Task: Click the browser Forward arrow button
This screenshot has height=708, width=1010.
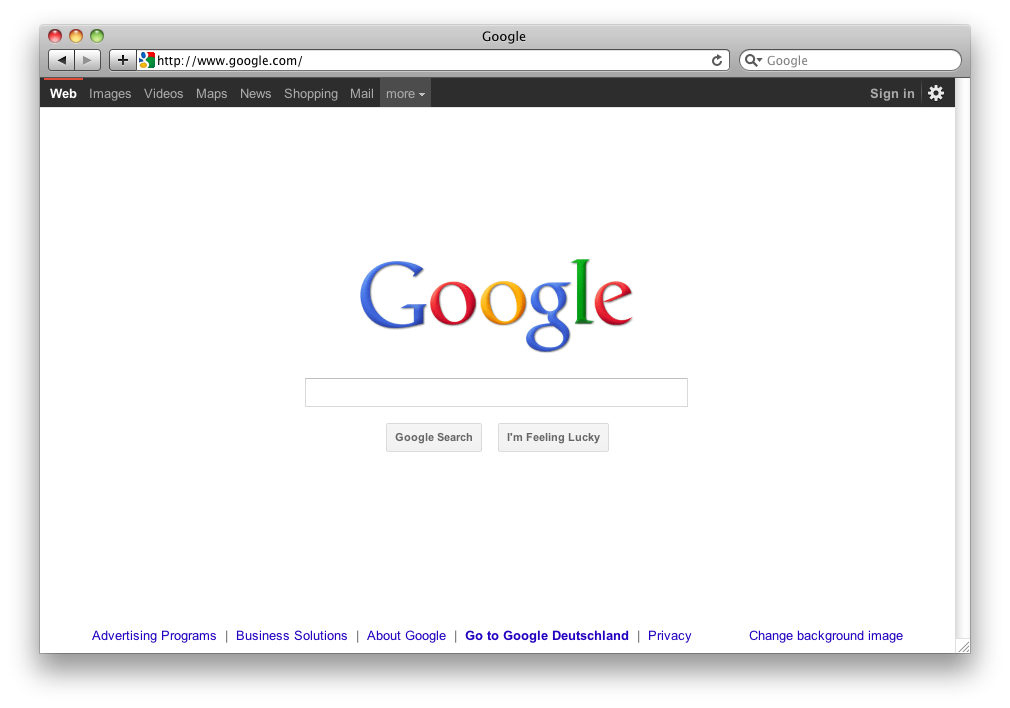Action: pos(88,60)
